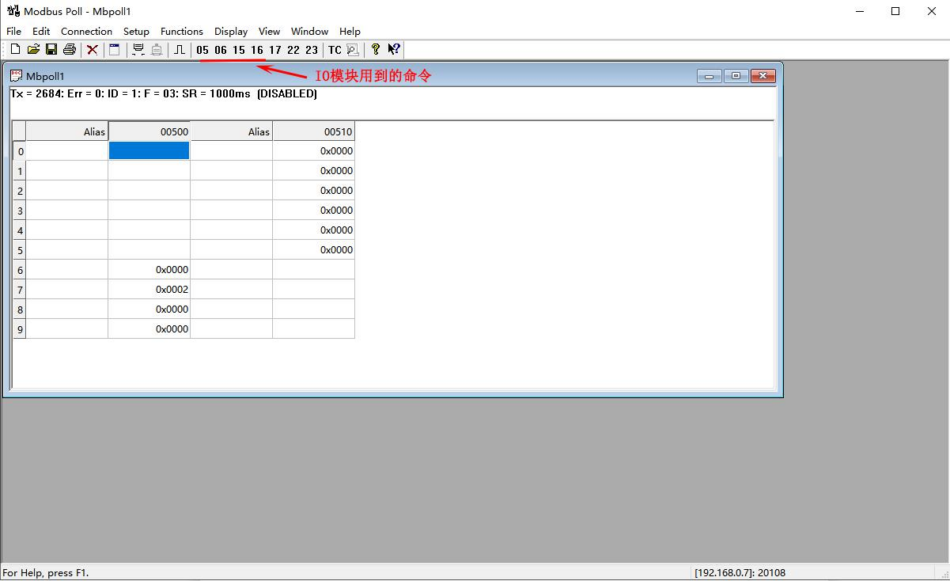Open the TC traffic toolbar button
Screen dimensions: 950x581
pyautogui.click(x=335, y=50)
